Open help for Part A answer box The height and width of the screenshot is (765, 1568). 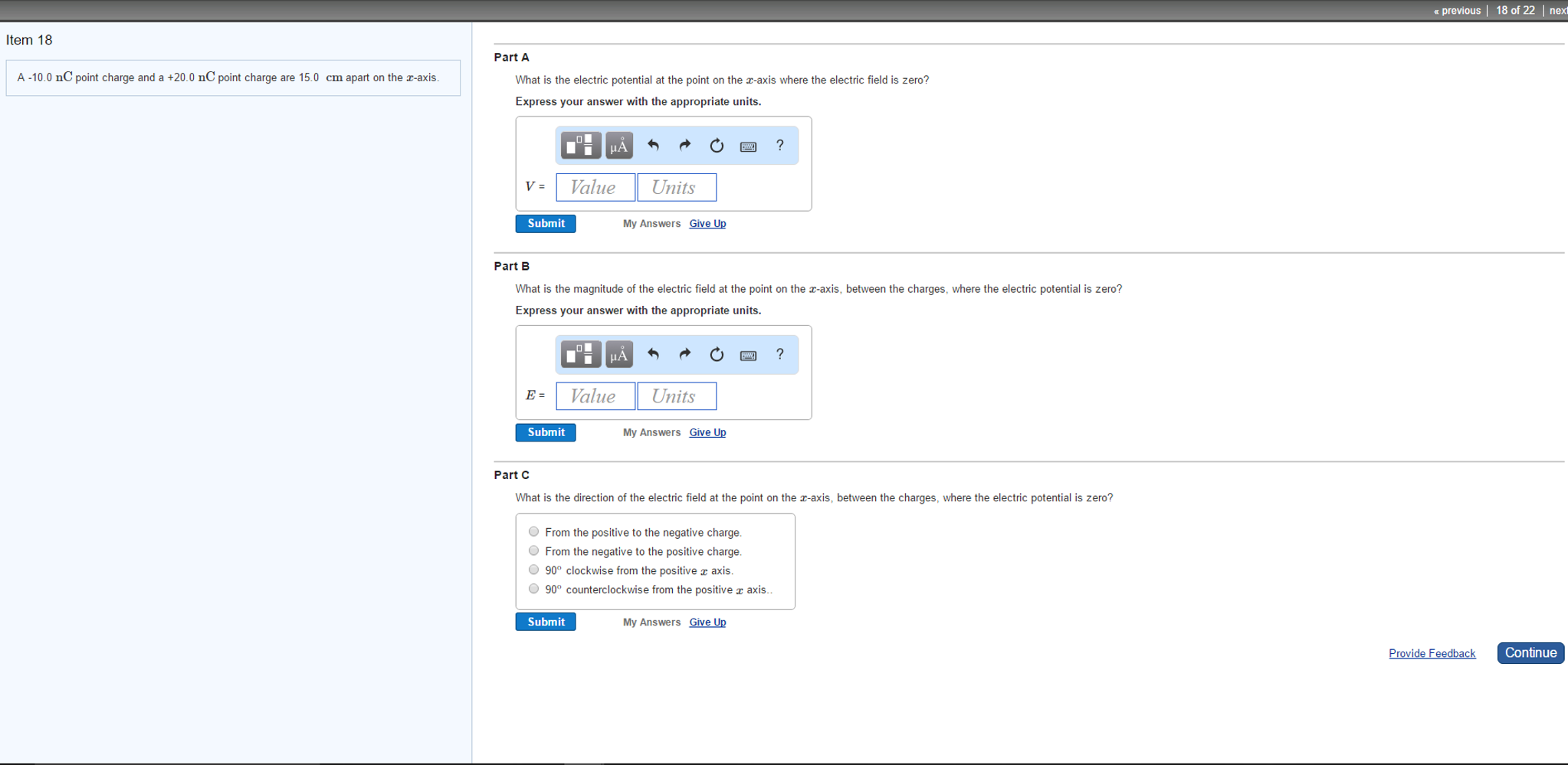click(x=780, y=146)
